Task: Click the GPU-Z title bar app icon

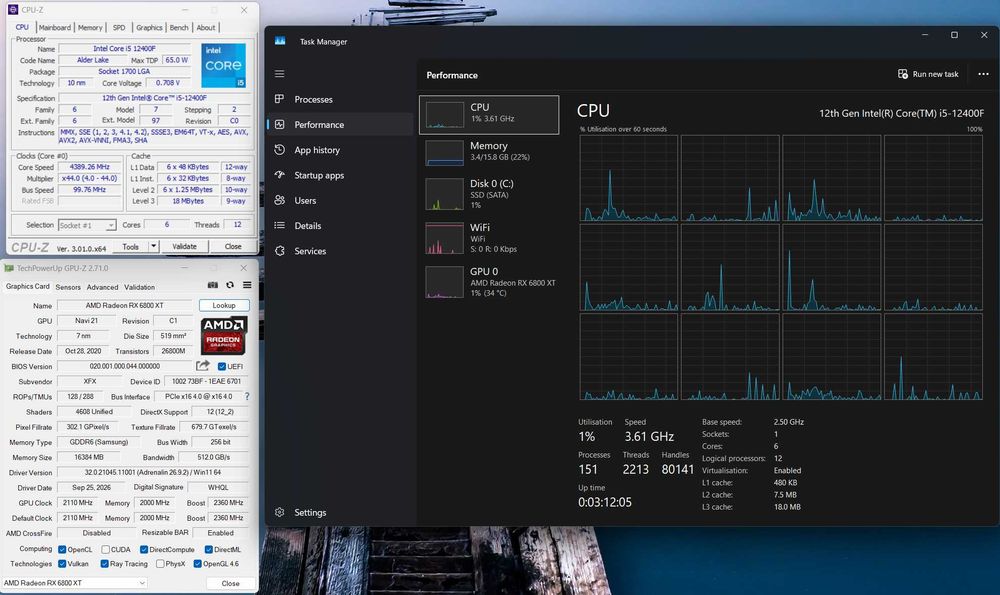Action: (x=9, y=268)
